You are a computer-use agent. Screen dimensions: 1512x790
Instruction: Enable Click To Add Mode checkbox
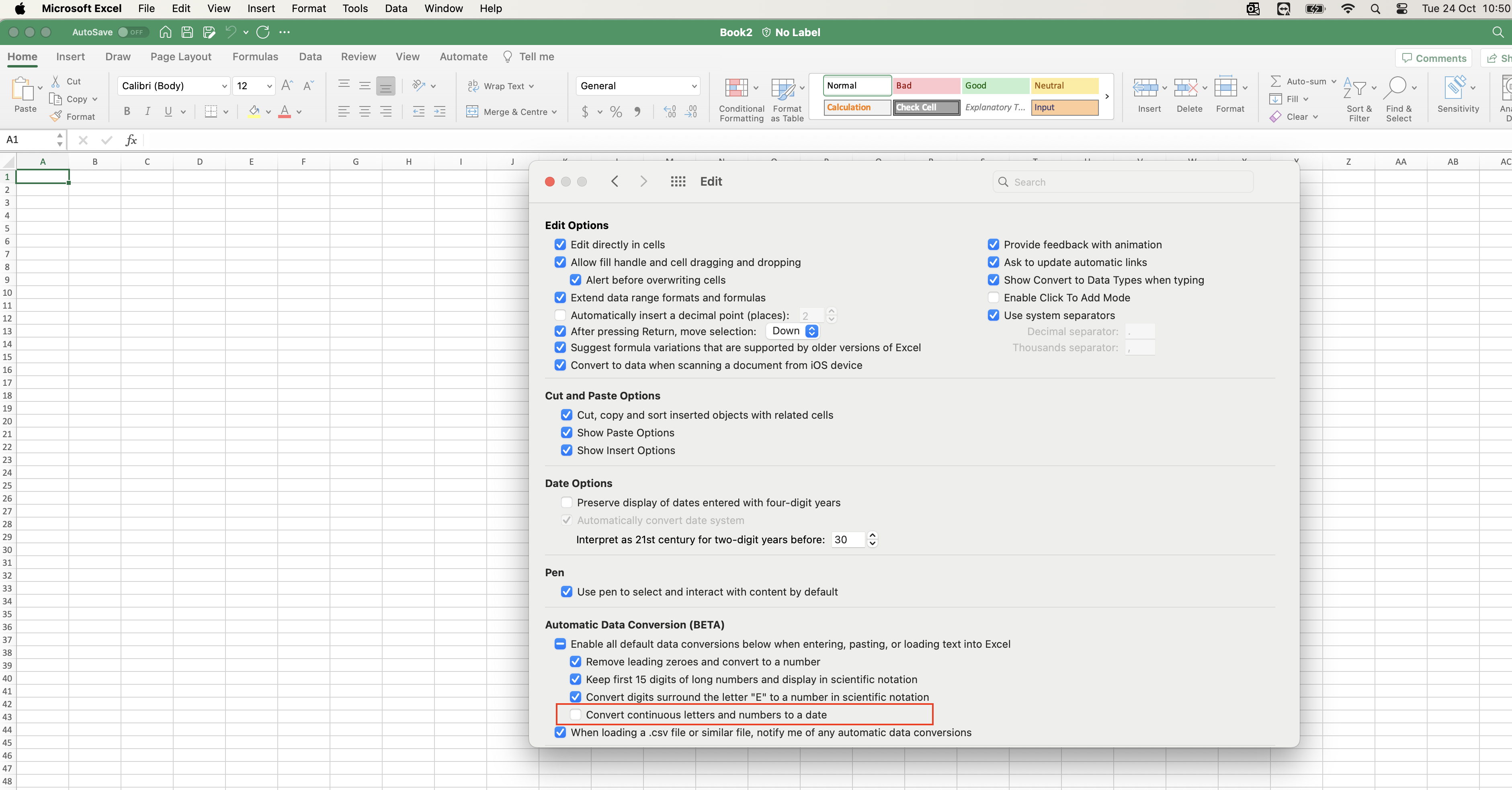(993, 298)
